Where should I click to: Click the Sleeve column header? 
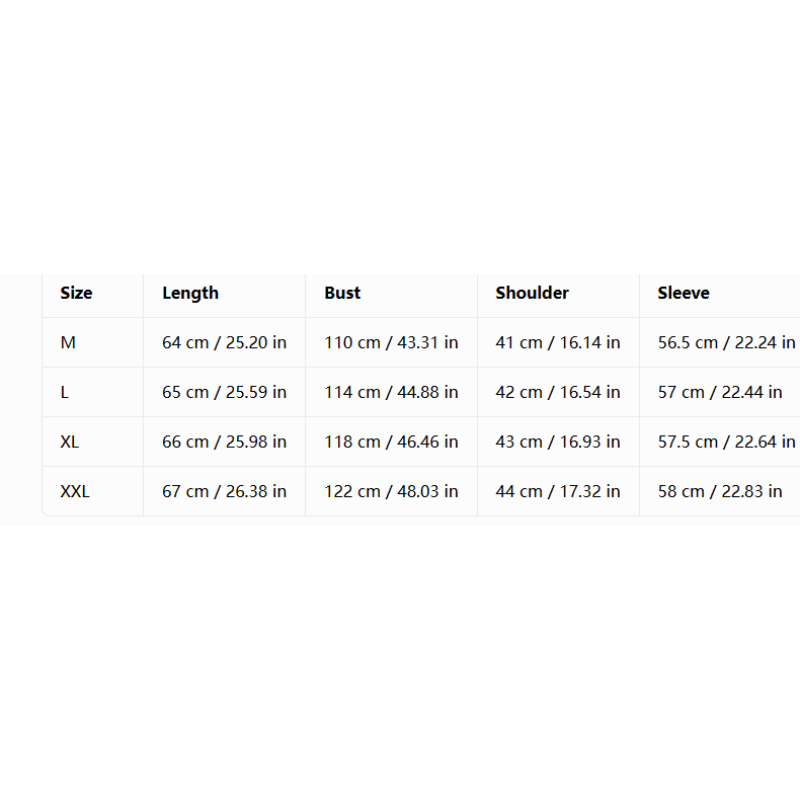683,293
